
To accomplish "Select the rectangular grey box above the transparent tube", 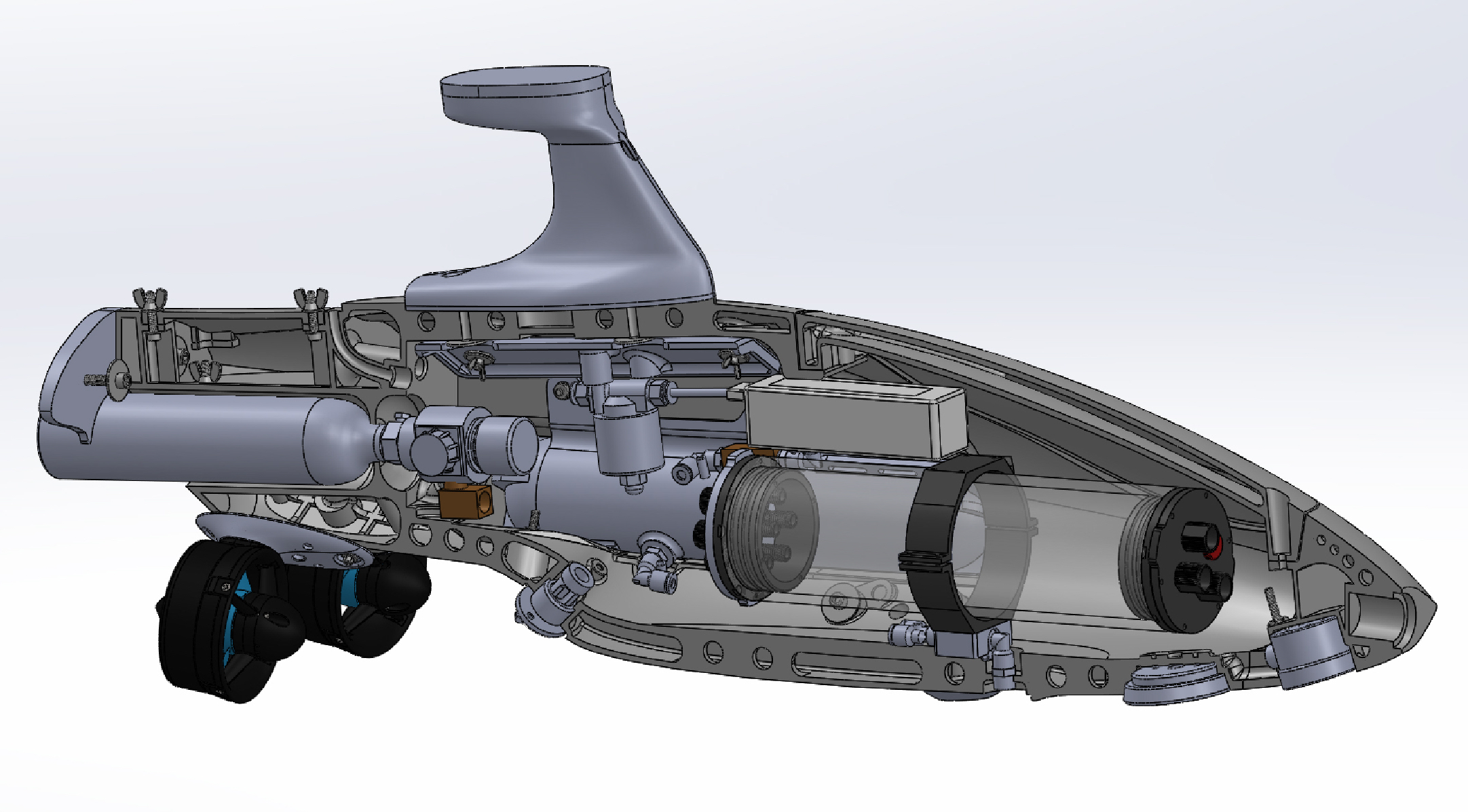I will (855, 419).
